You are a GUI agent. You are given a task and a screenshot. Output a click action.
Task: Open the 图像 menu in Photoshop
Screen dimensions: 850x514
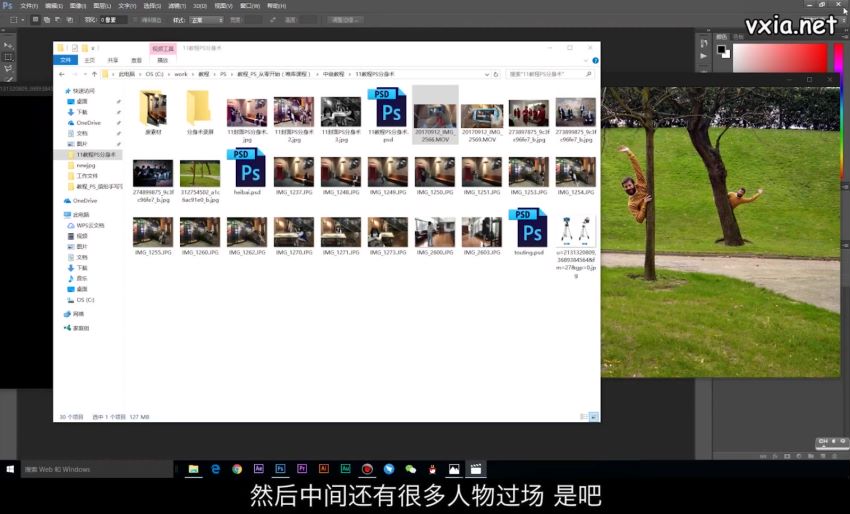pyautogui.click(x=78, y=6)
